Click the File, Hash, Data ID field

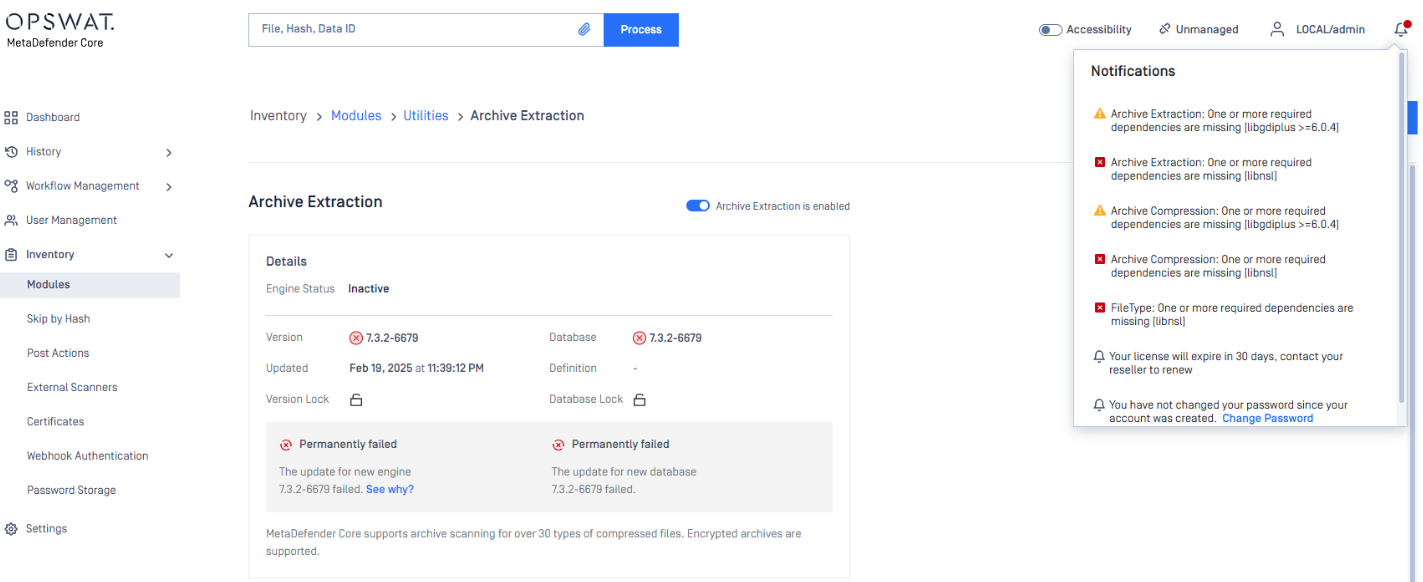coord(426,30)
